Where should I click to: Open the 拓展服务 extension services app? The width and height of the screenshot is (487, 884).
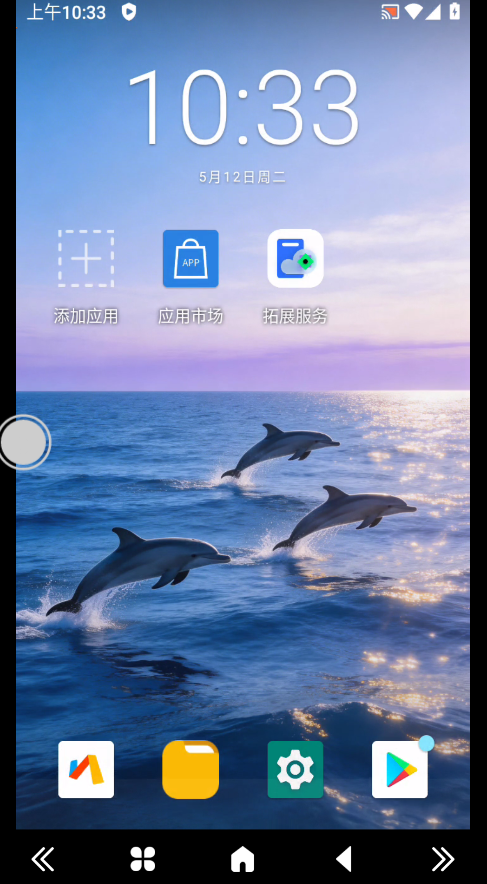click(x=295, y=259)
